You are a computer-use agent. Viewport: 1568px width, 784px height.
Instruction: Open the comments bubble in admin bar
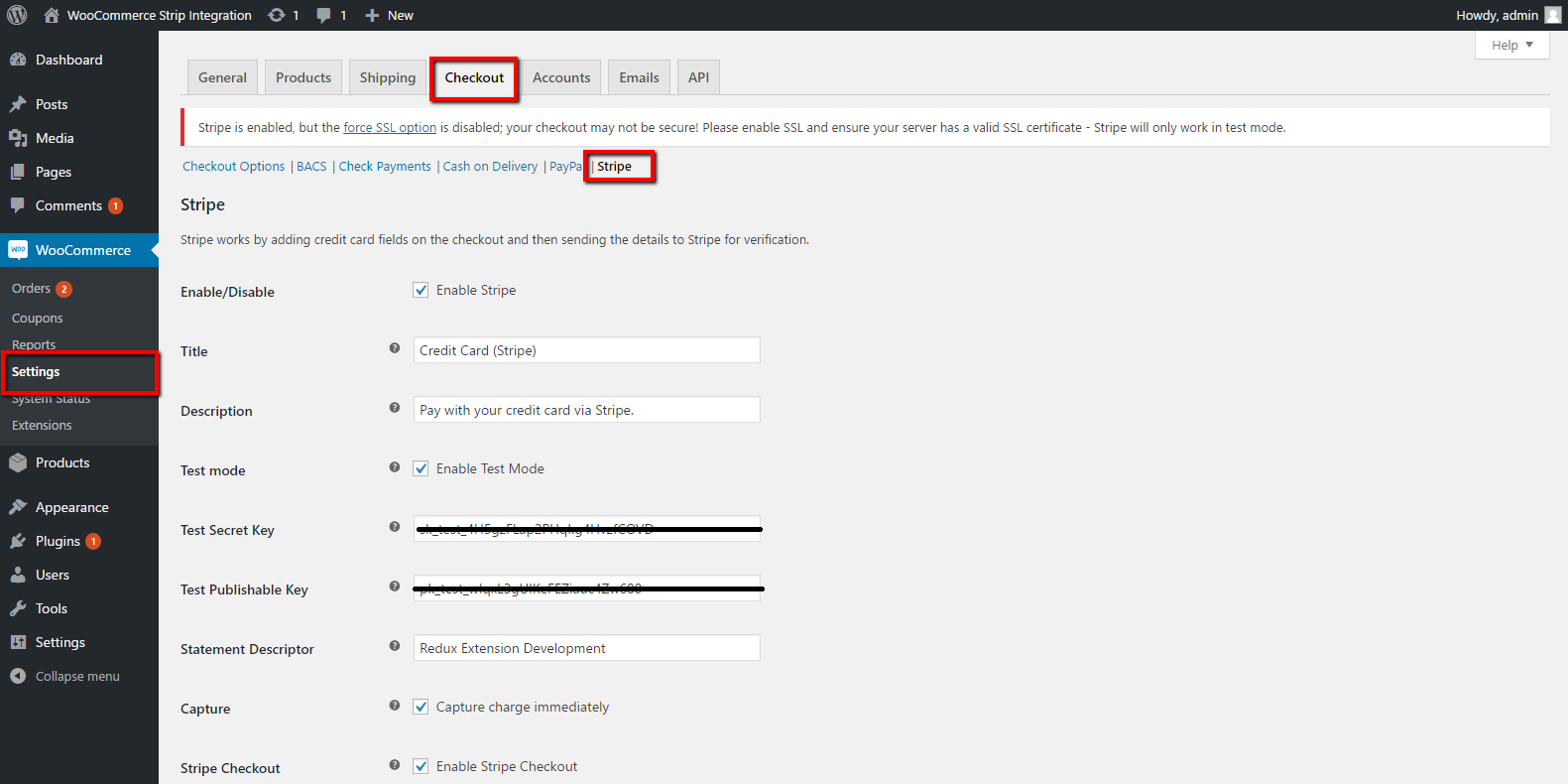[324, 15]
